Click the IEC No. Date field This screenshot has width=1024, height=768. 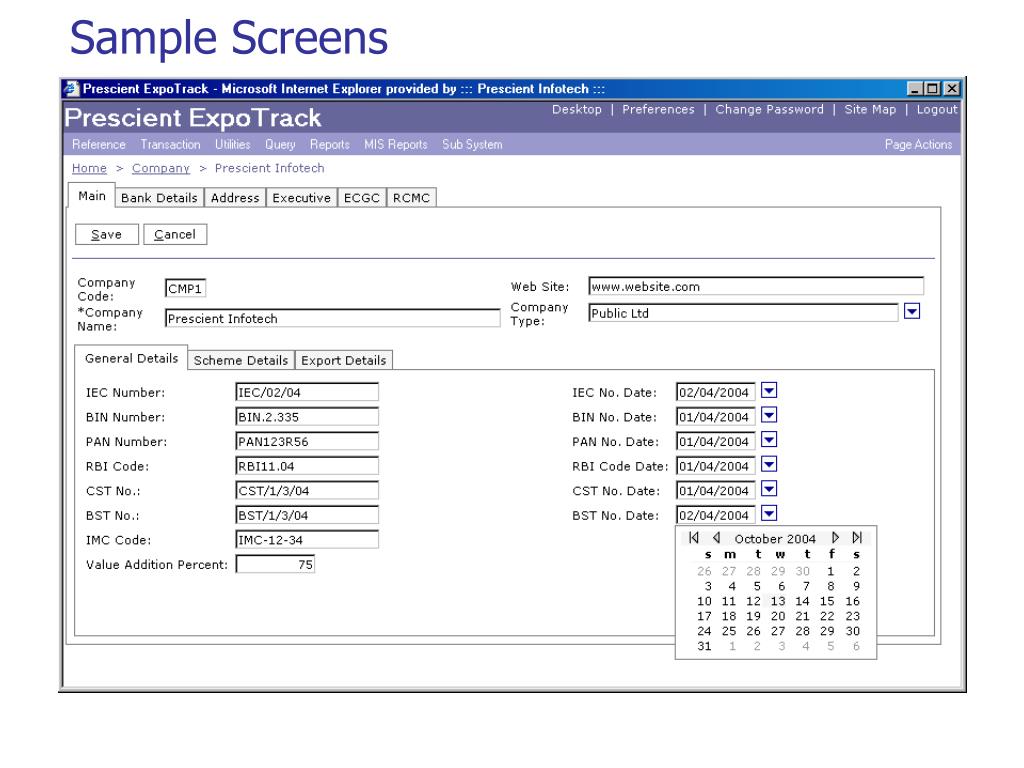pos(716,392)
